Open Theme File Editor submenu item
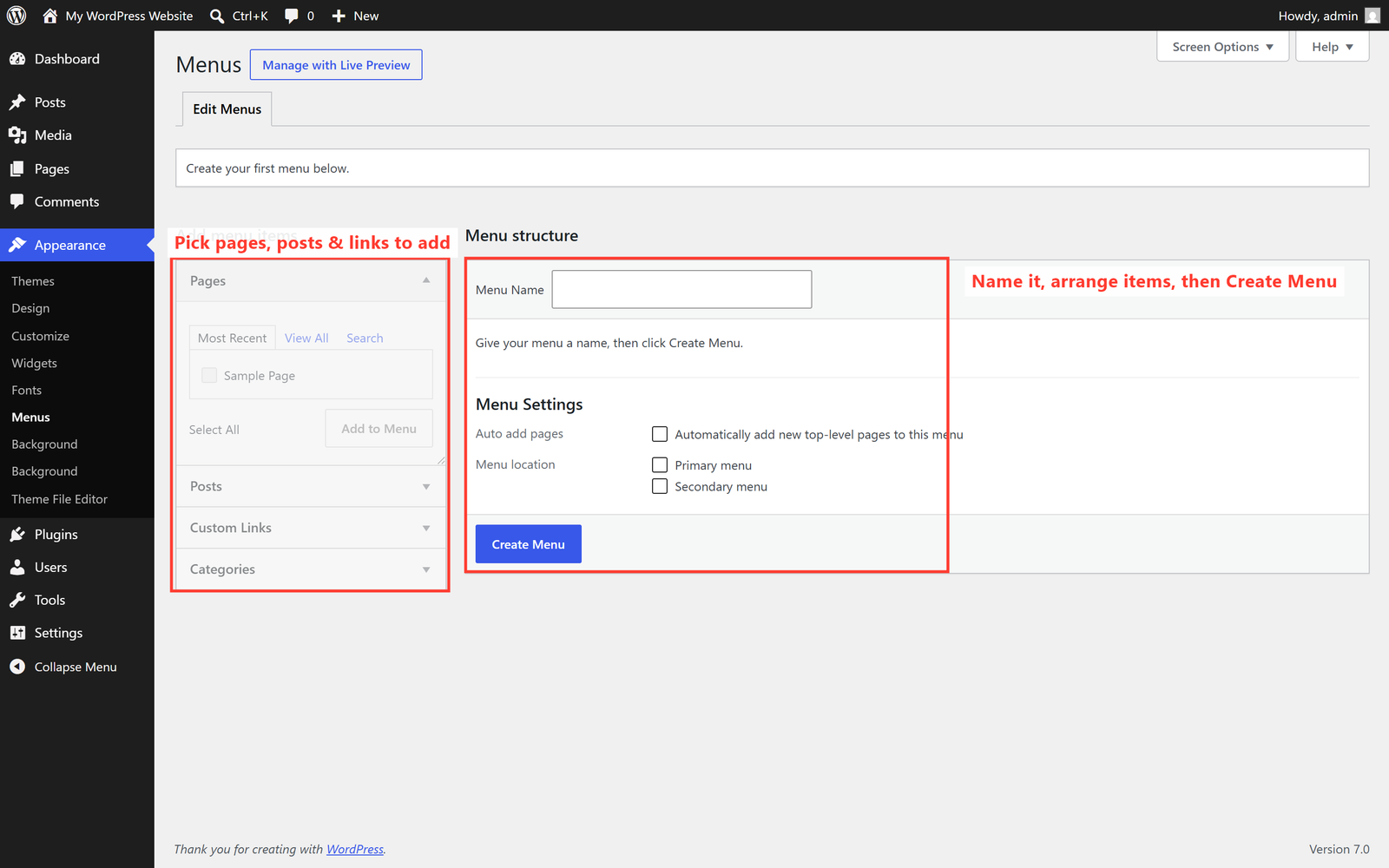This screenshot has height=868, width=1389. tap(59, 499)
